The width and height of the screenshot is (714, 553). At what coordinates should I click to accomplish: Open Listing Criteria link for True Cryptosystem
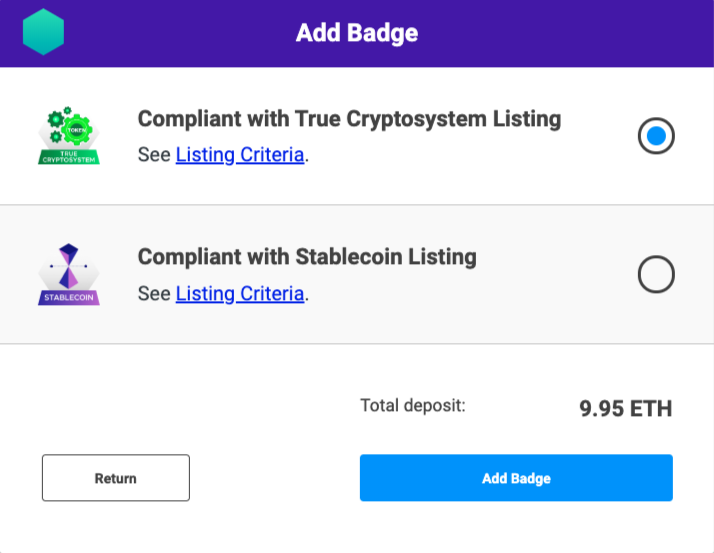(240, 155)
